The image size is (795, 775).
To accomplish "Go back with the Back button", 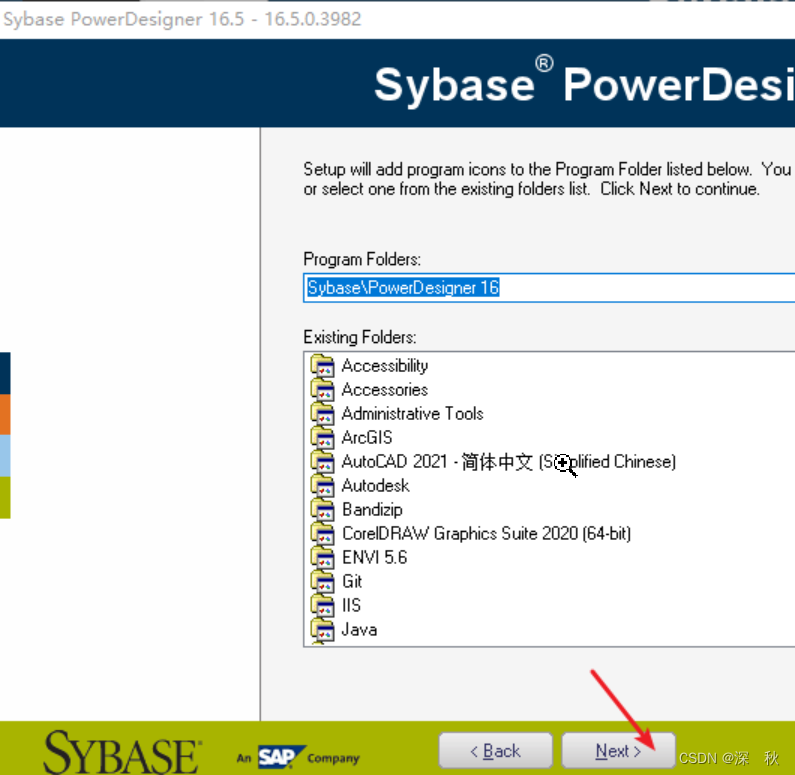I will [x=495, y=750].
